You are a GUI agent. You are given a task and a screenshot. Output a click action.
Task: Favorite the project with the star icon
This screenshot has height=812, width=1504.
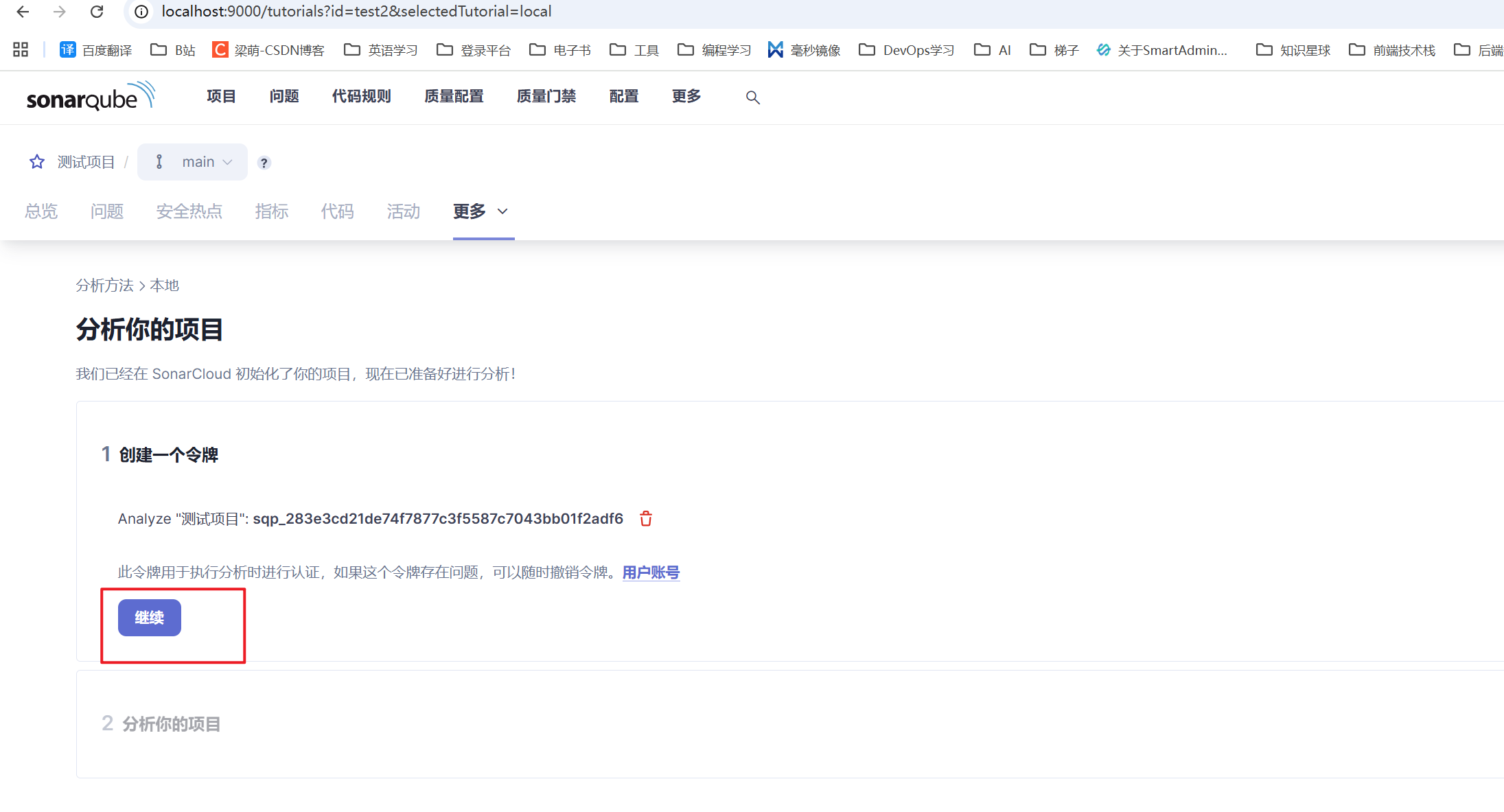pos(37,162)
